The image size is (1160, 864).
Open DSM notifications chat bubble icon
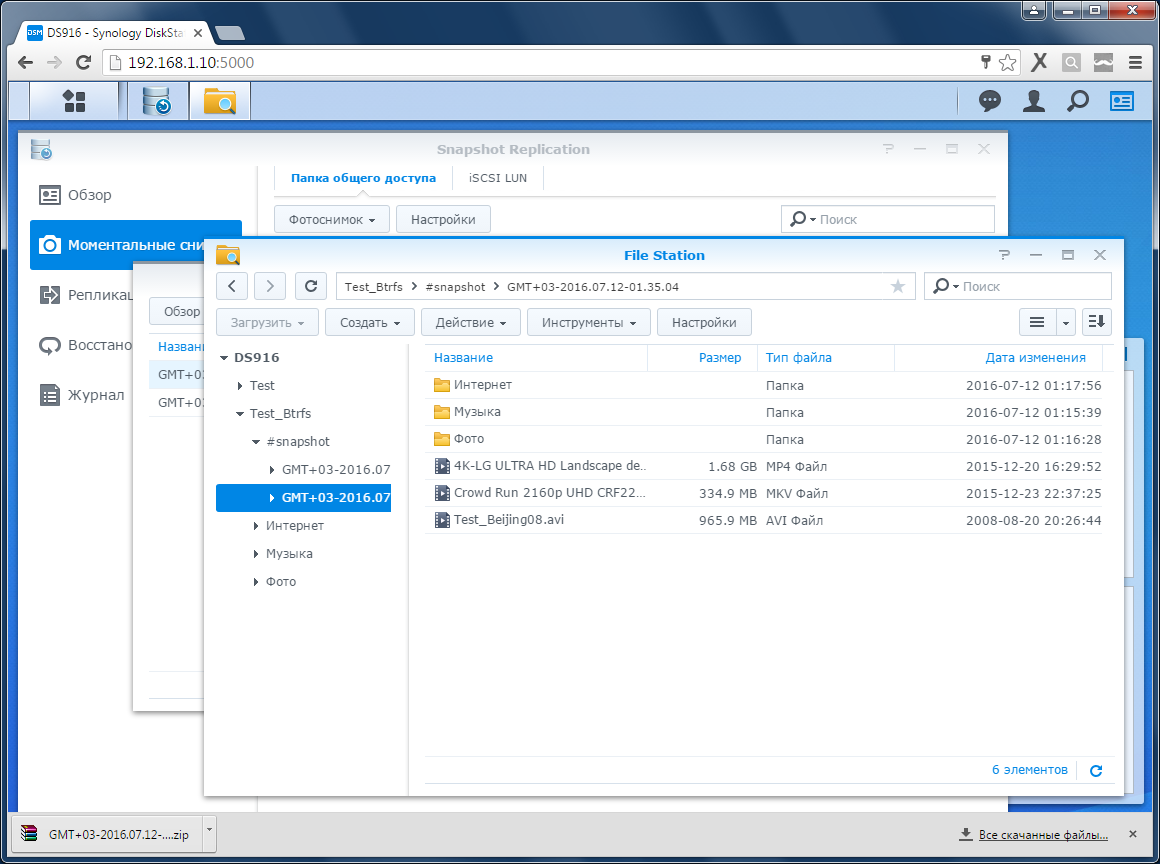click(990, 101)
